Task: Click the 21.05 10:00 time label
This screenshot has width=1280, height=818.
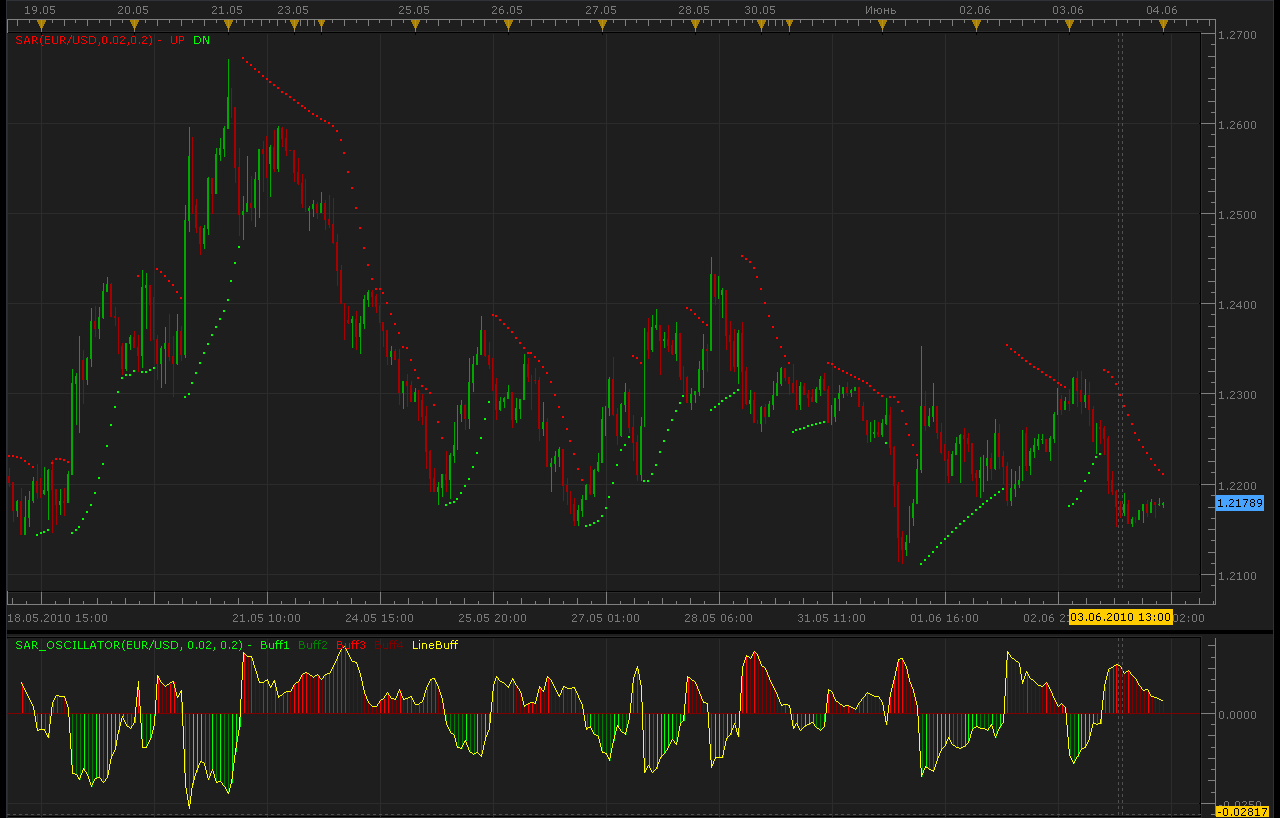Action: pos(266,618)
